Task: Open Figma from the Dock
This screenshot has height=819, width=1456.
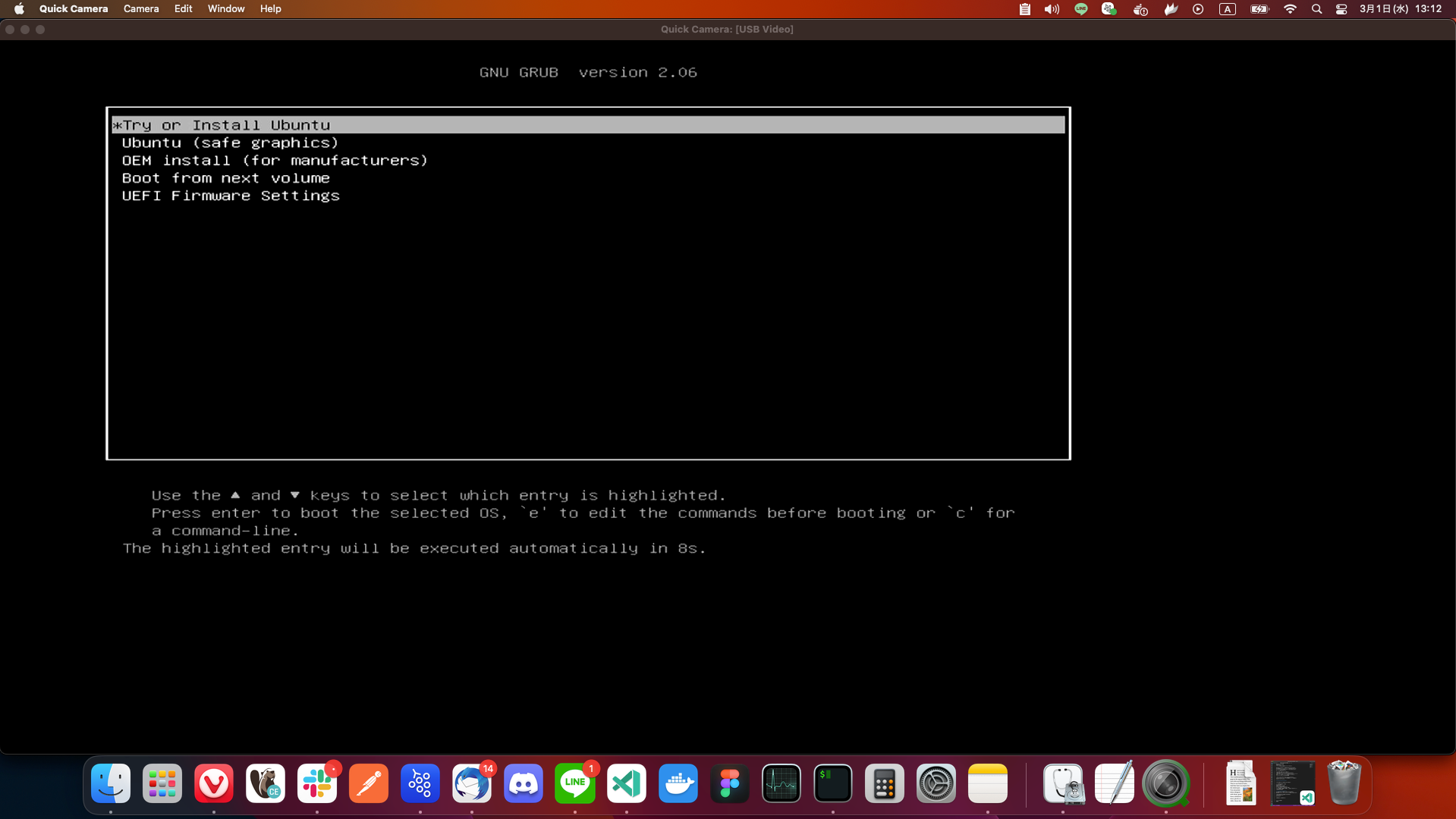Action: click(x=730, y=783)
